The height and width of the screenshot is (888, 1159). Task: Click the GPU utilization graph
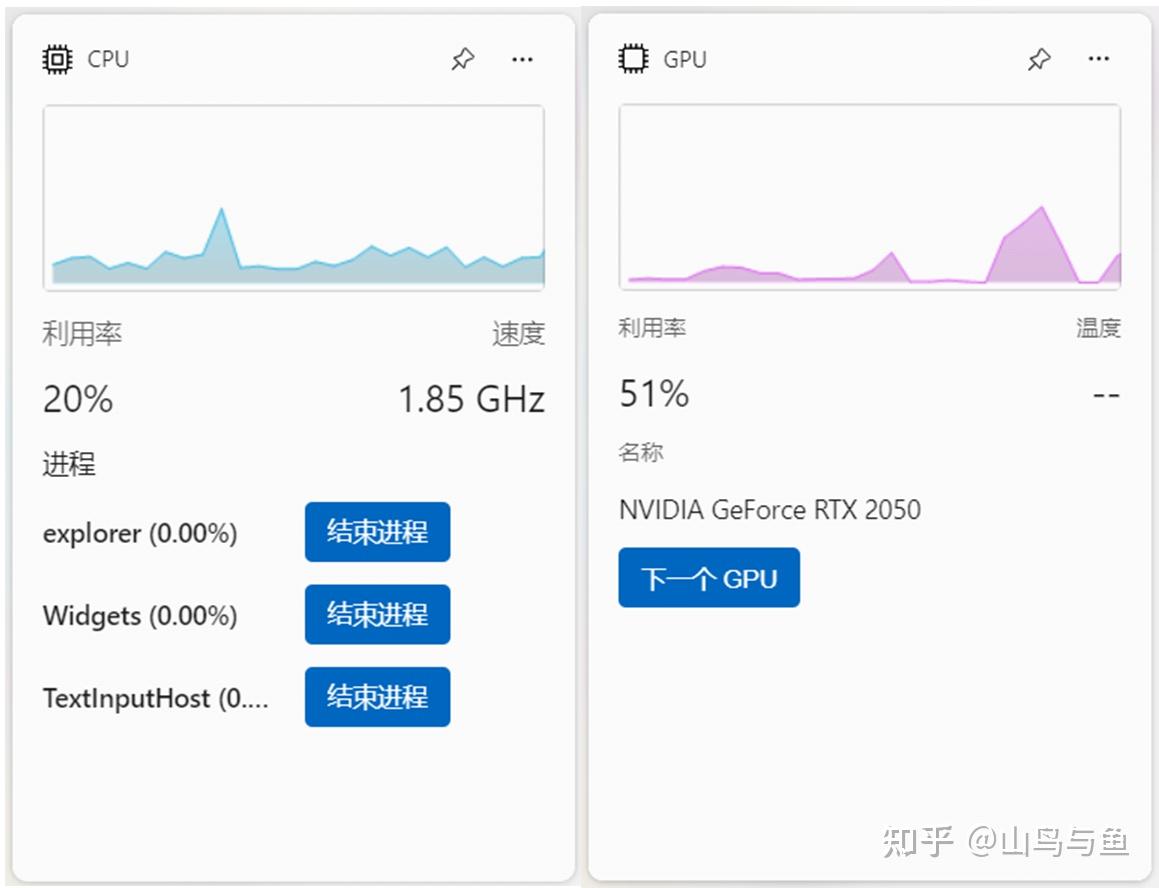[869, 196]
